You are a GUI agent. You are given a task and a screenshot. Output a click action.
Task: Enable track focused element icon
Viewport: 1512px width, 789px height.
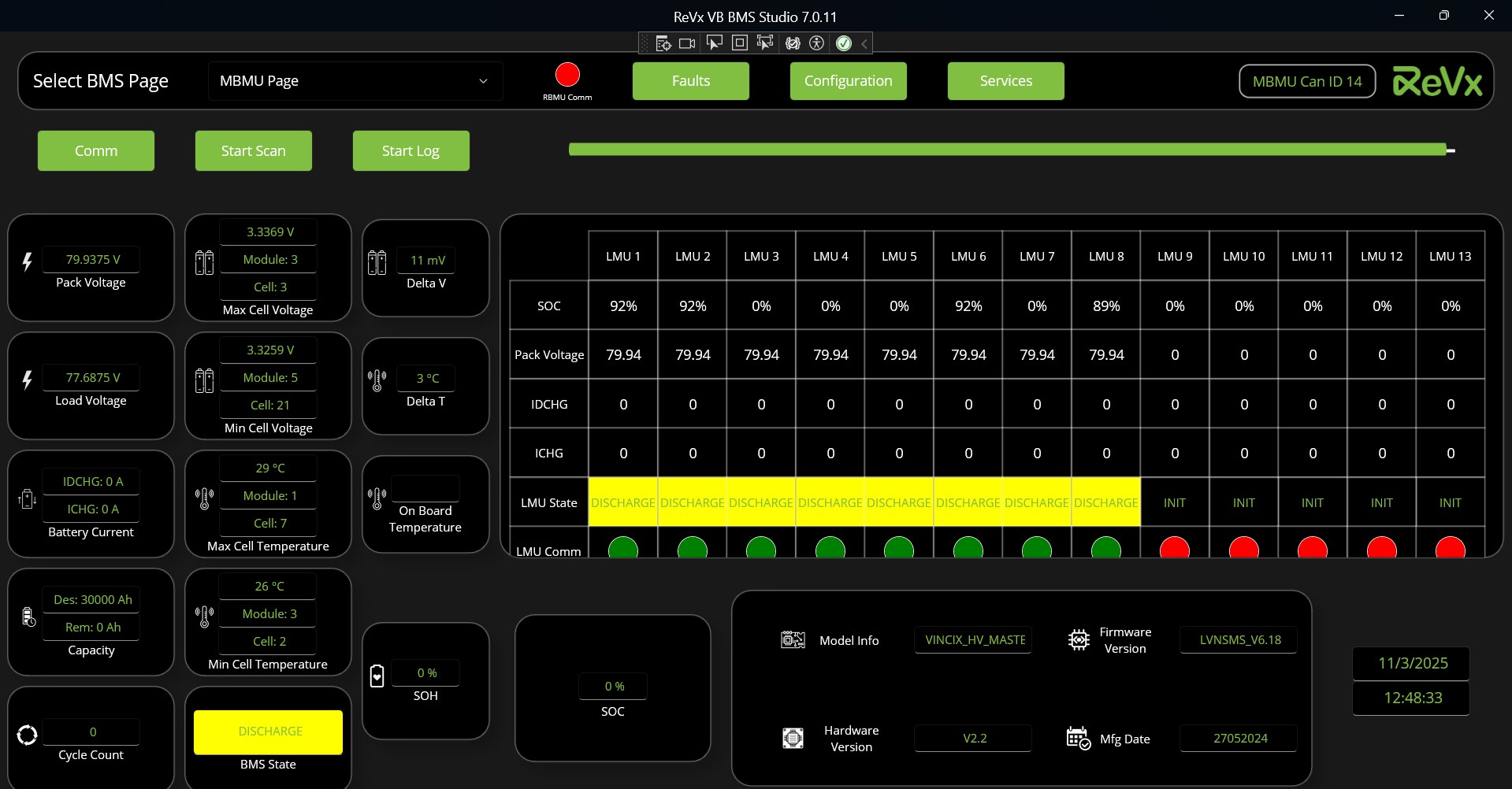[765, 43]
